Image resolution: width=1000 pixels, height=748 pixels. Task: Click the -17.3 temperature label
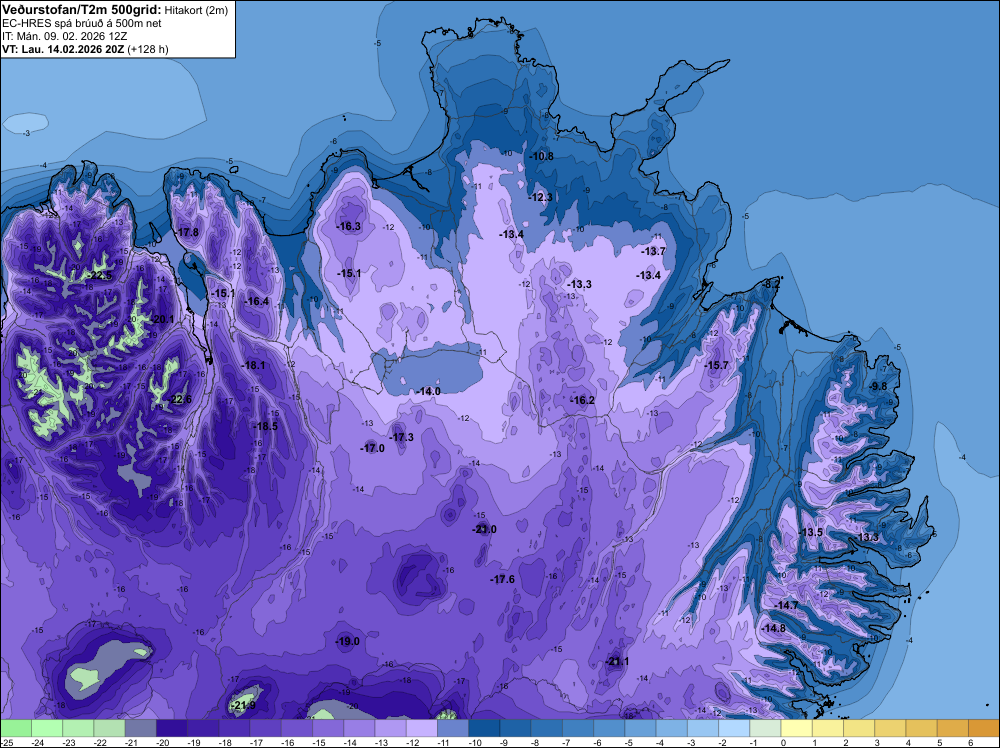click(x=402, y=437)
